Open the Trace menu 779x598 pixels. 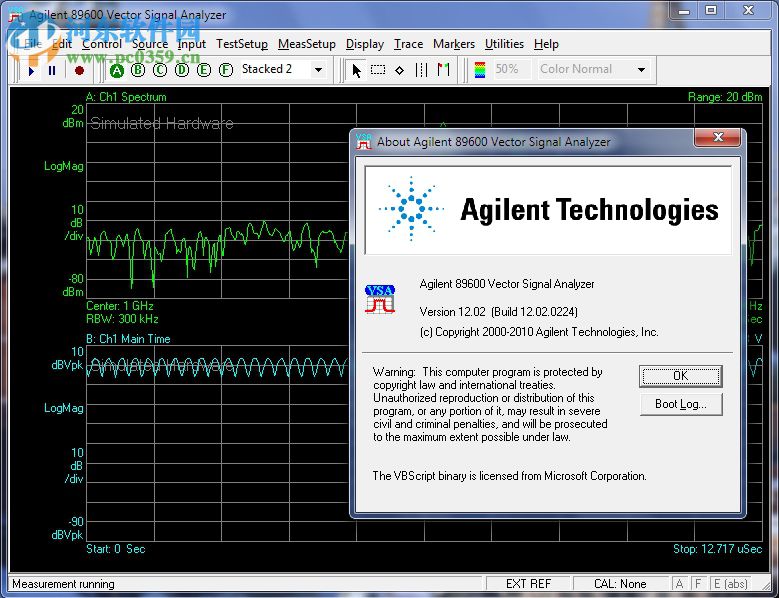pyautogui.click(x=408, y=44)
